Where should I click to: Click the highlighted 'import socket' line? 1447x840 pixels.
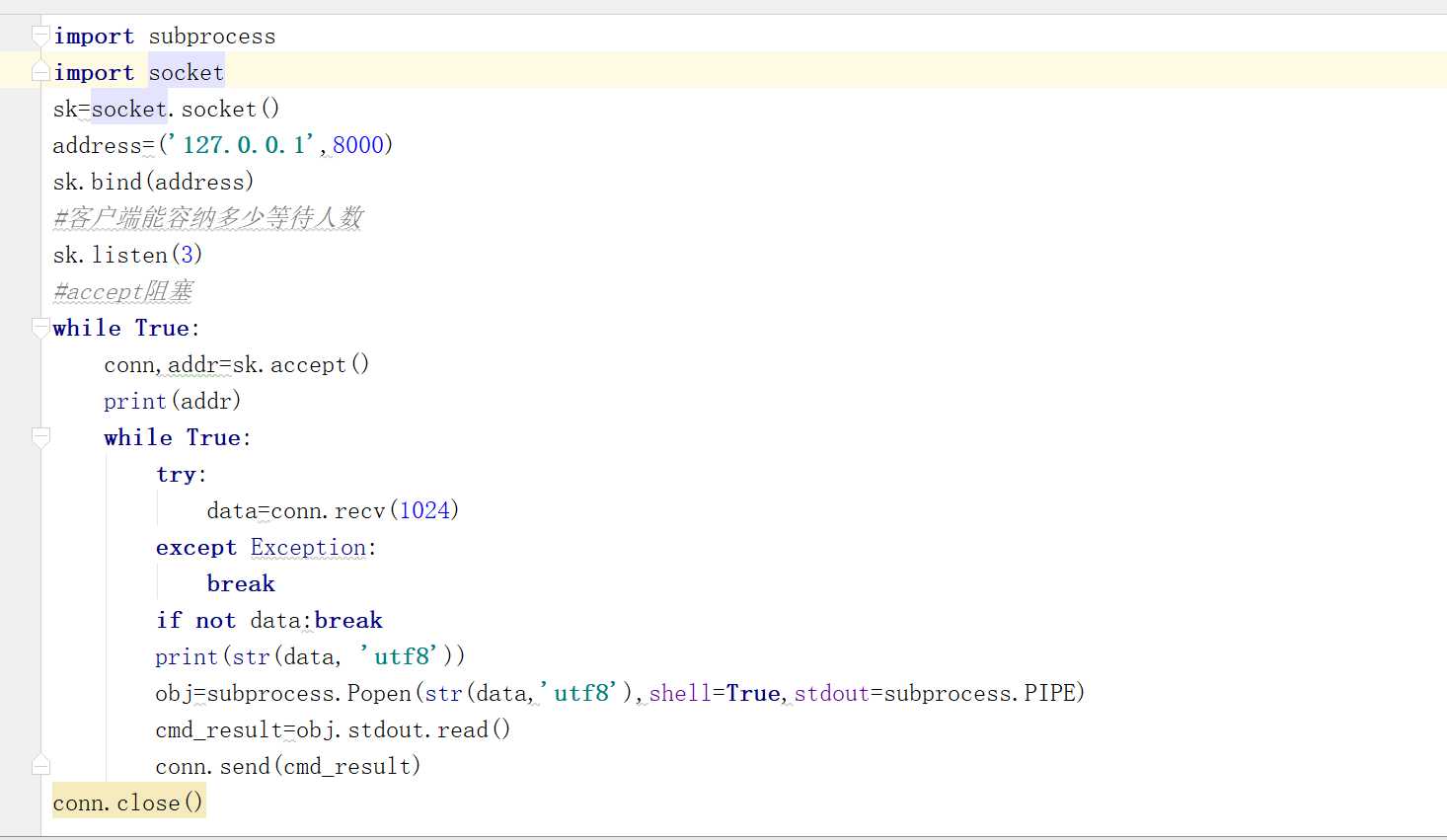click(138, 73)
